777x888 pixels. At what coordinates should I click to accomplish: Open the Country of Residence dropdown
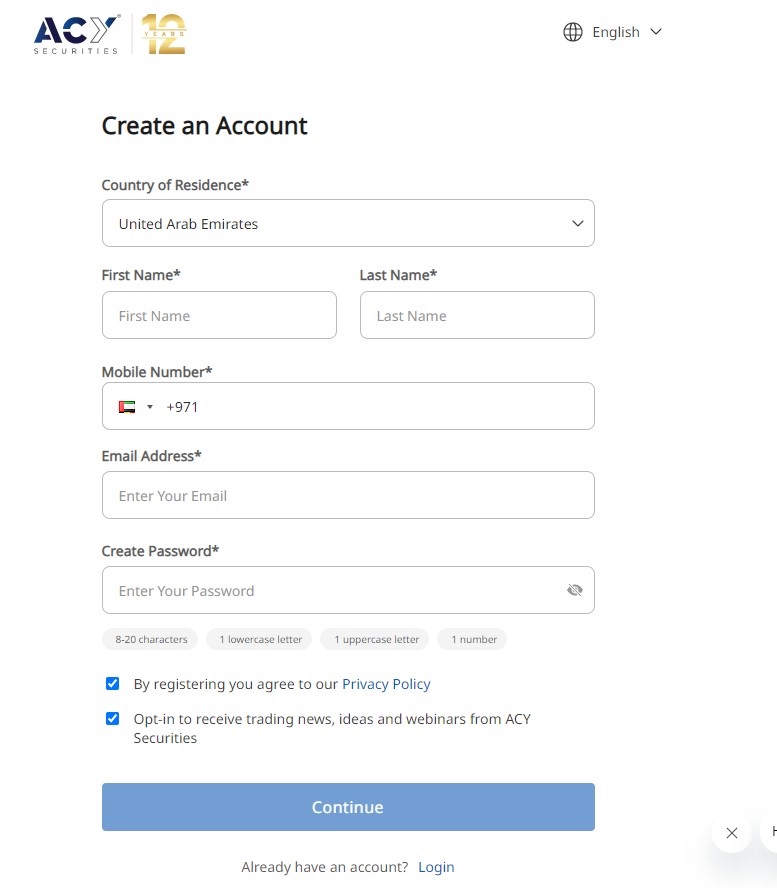click(x=348, y=224)
